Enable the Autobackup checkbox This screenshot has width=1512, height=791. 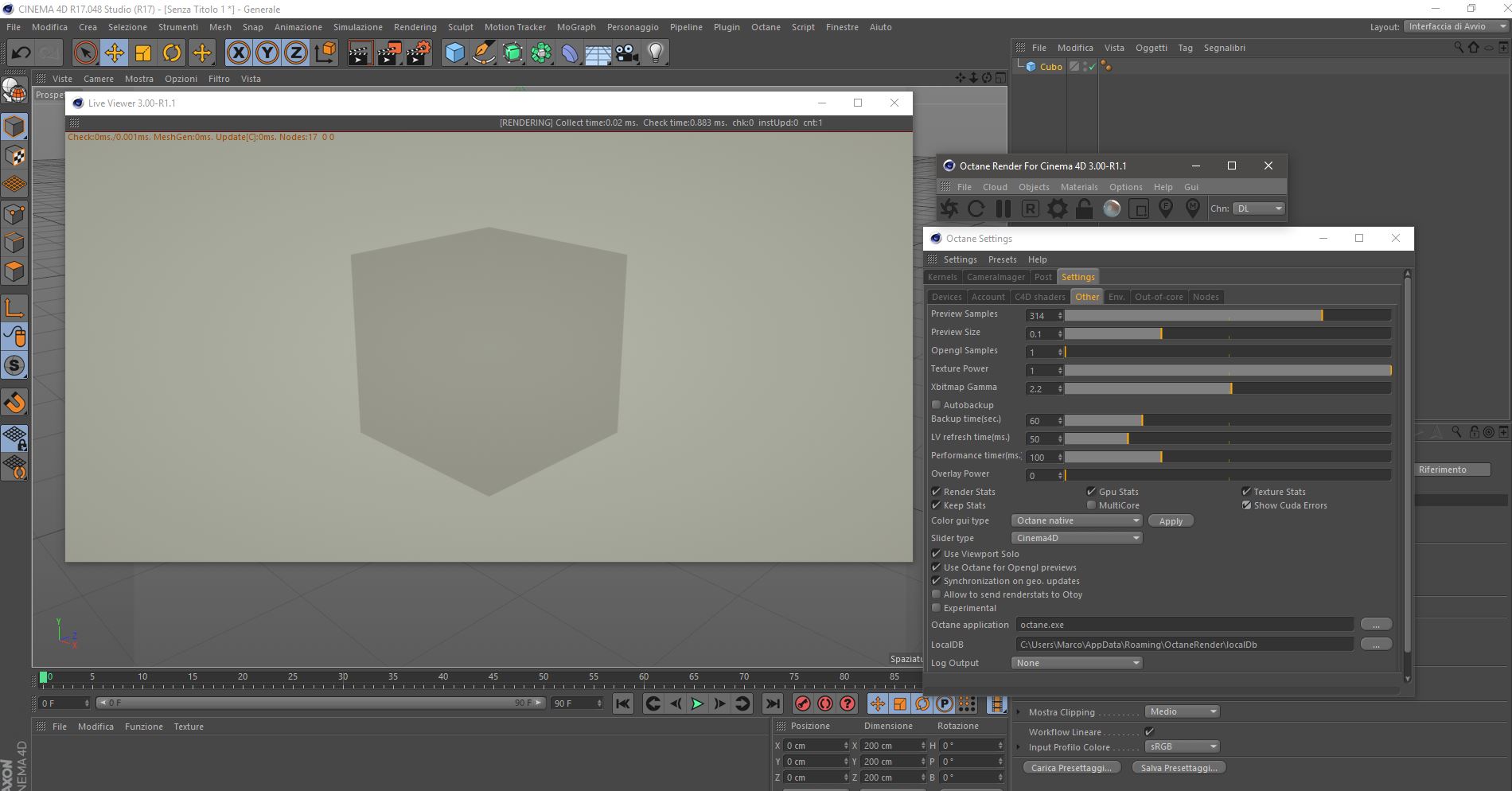pos(937,405)
